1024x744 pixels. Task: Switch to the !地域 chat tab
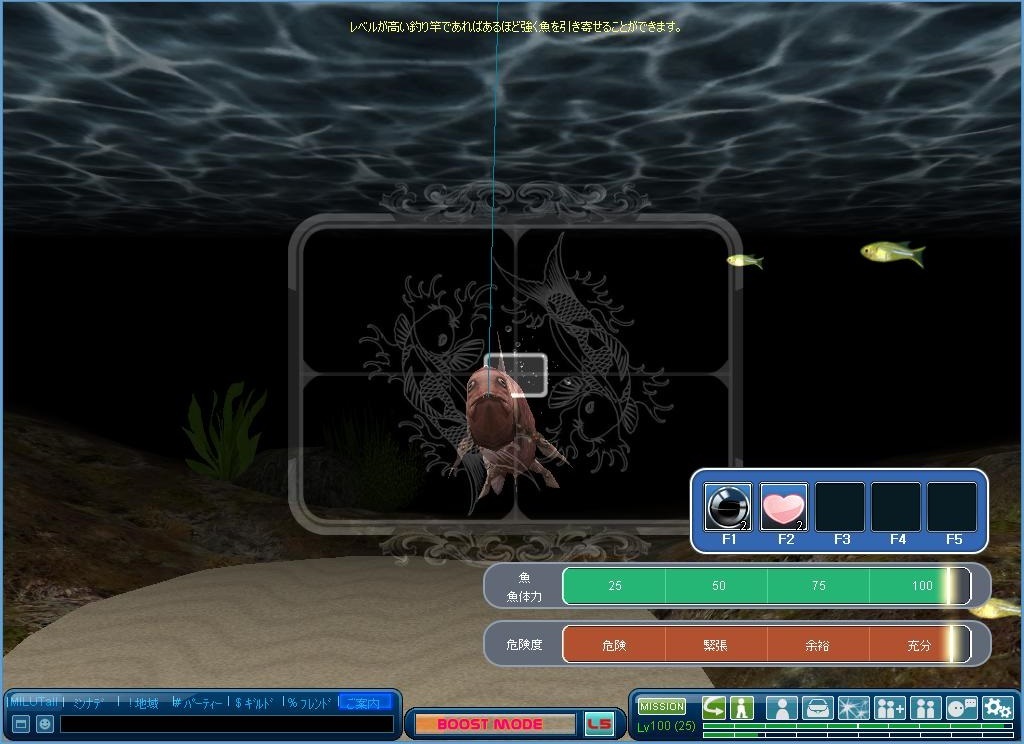coord(144,703)
